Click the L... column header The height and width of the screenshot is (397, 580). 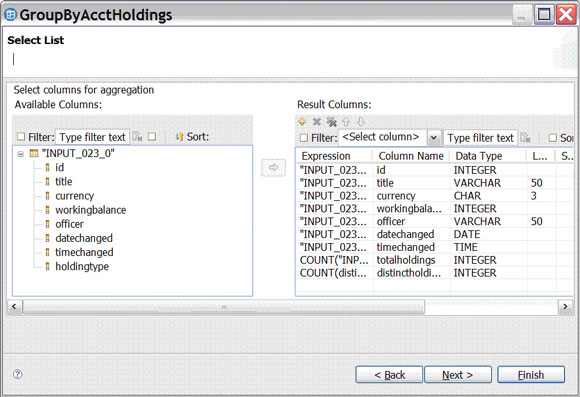point(540,156)
